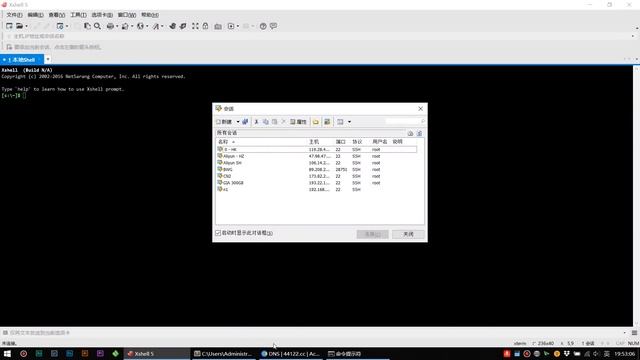Click the up-folder icon in sessions header
Viewport: 640px width, 360px height.
[410, 133]
